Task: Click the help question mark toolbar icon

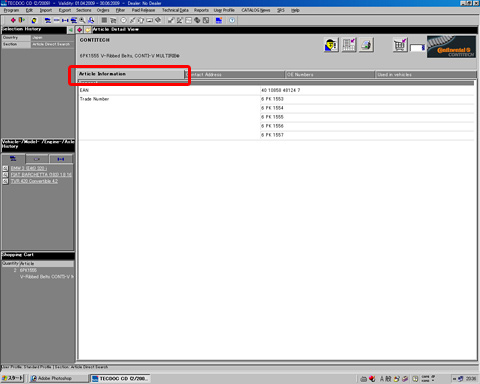Action: pyautogui.click(x=232, y=20)
